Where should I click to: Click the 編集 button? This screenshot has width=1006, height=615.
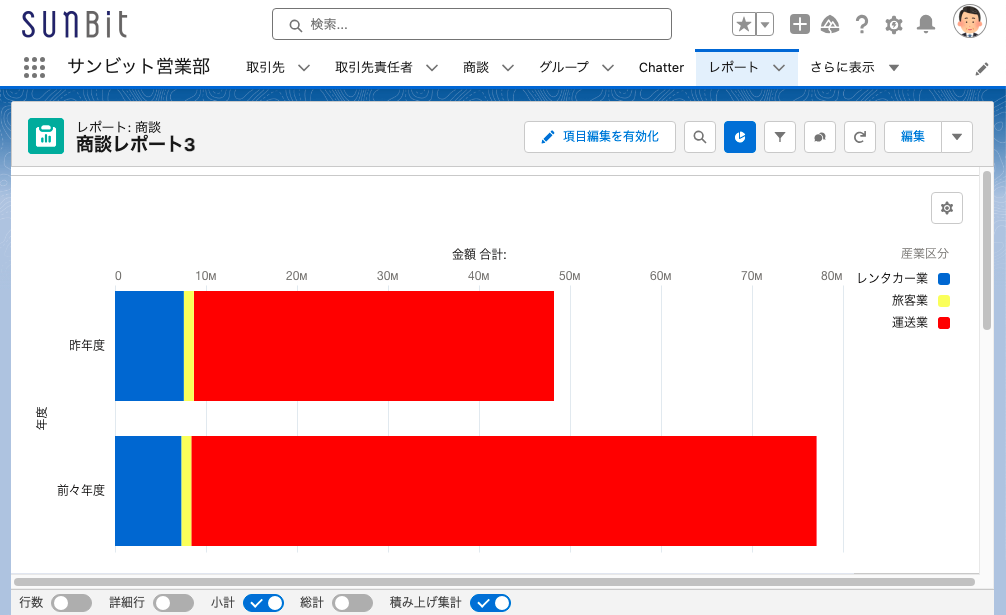pos(912,137)
